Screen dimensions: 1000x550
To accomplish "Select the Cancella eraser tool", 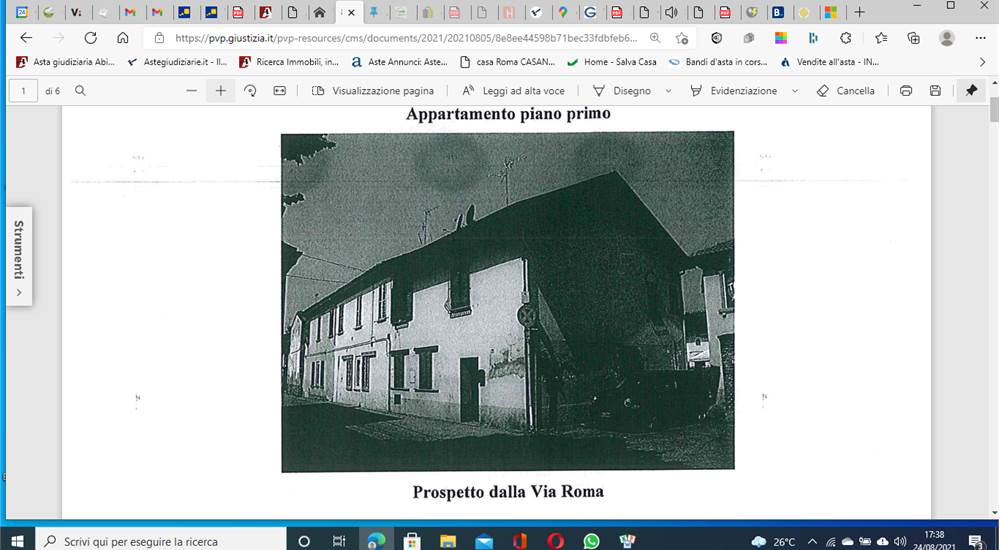I will pos(846,91).
